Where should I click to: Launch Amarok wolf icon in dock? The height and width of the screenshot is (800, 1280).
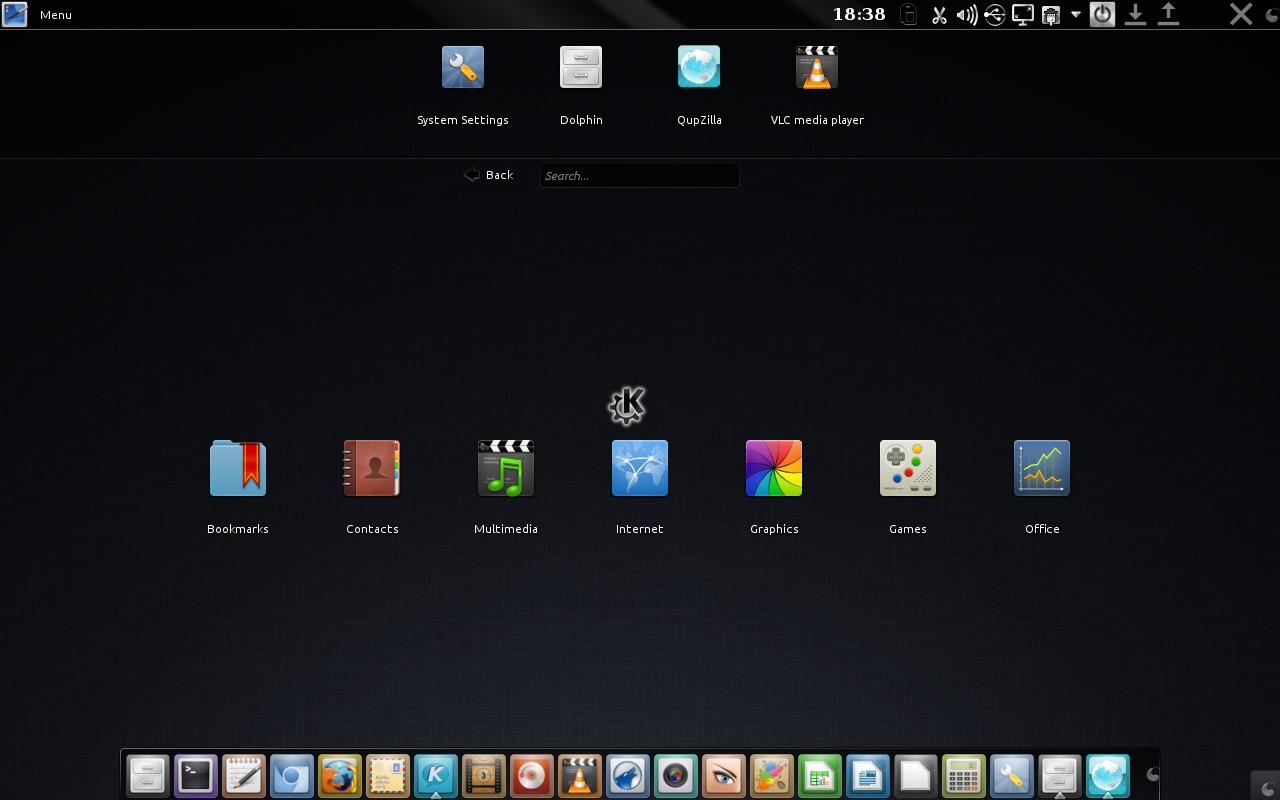point(628,775)
